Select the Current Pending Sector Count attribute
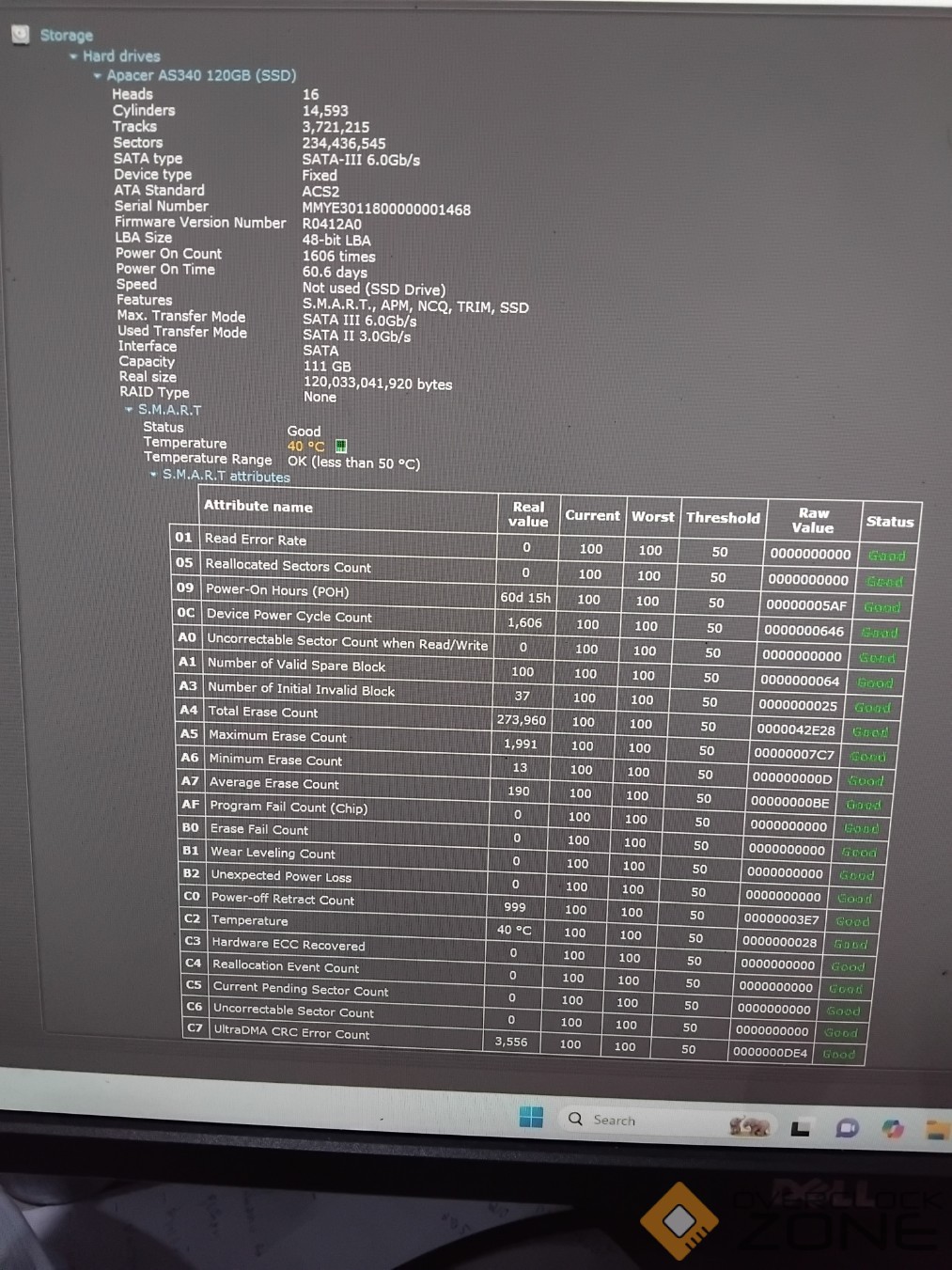Screen dimensions: 952x1270 (x=301, y=989)
